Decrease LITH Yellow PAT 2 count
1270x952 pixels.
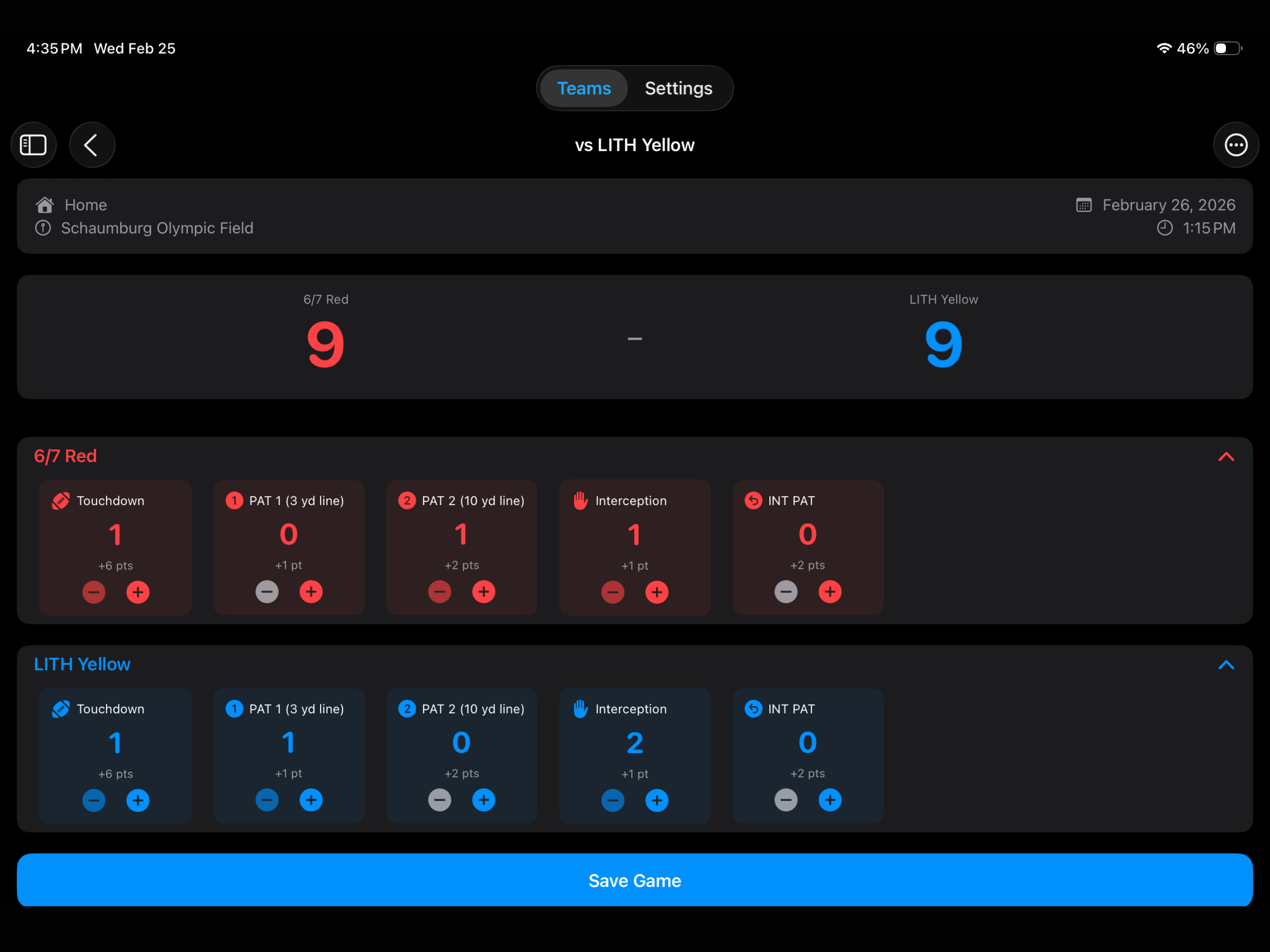tap(439, 800)
